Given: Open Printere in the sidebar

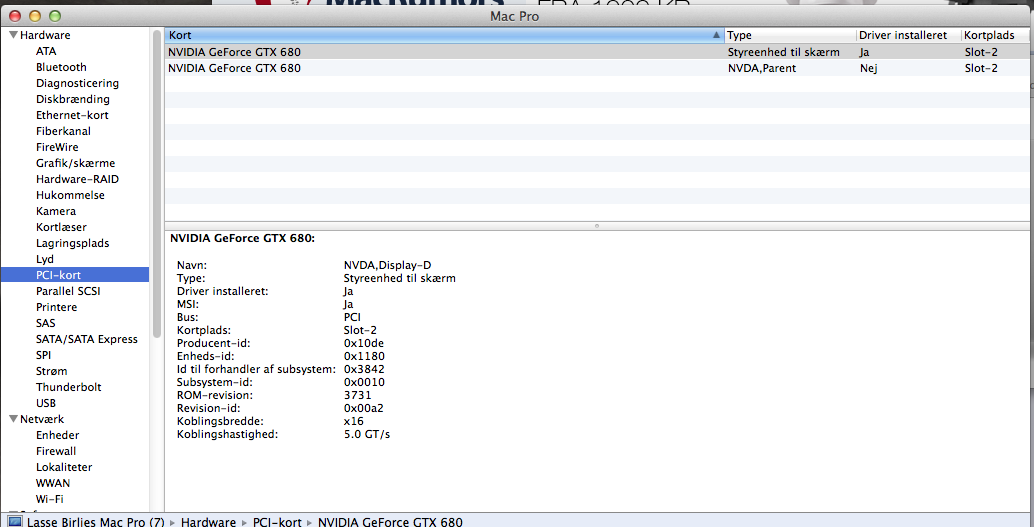Looking at the screenshot, I should pos(56,307).
